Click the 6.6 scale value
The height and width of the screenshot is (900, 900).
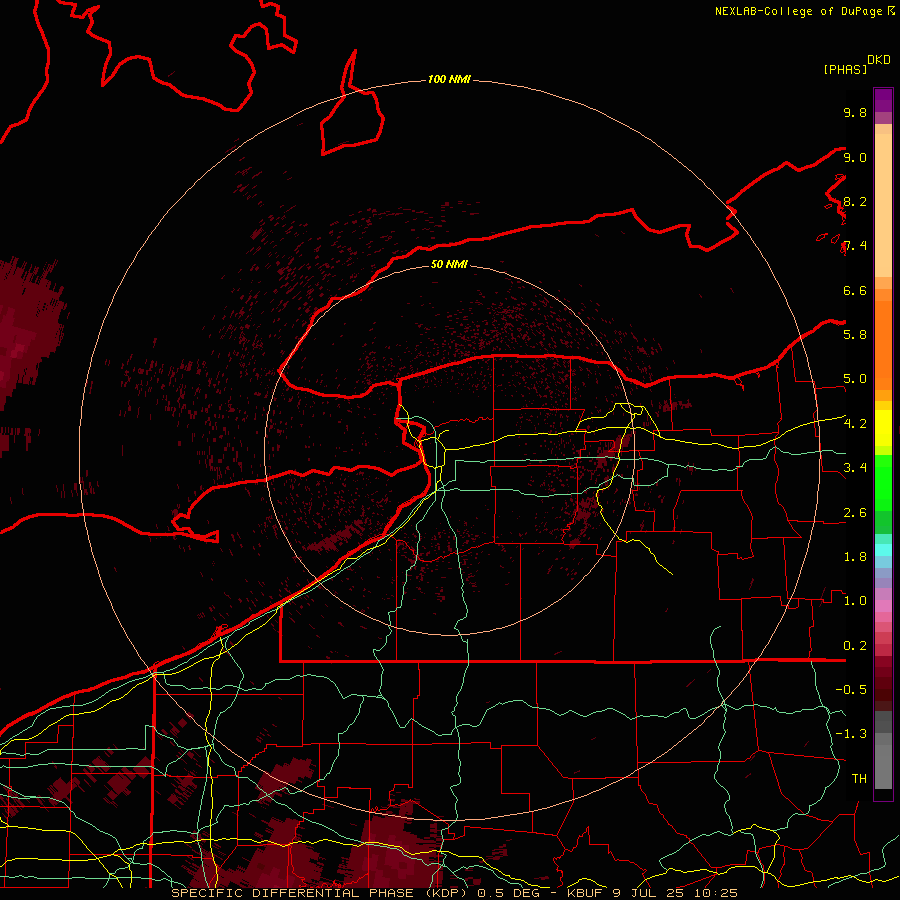[x=855, y=290]
